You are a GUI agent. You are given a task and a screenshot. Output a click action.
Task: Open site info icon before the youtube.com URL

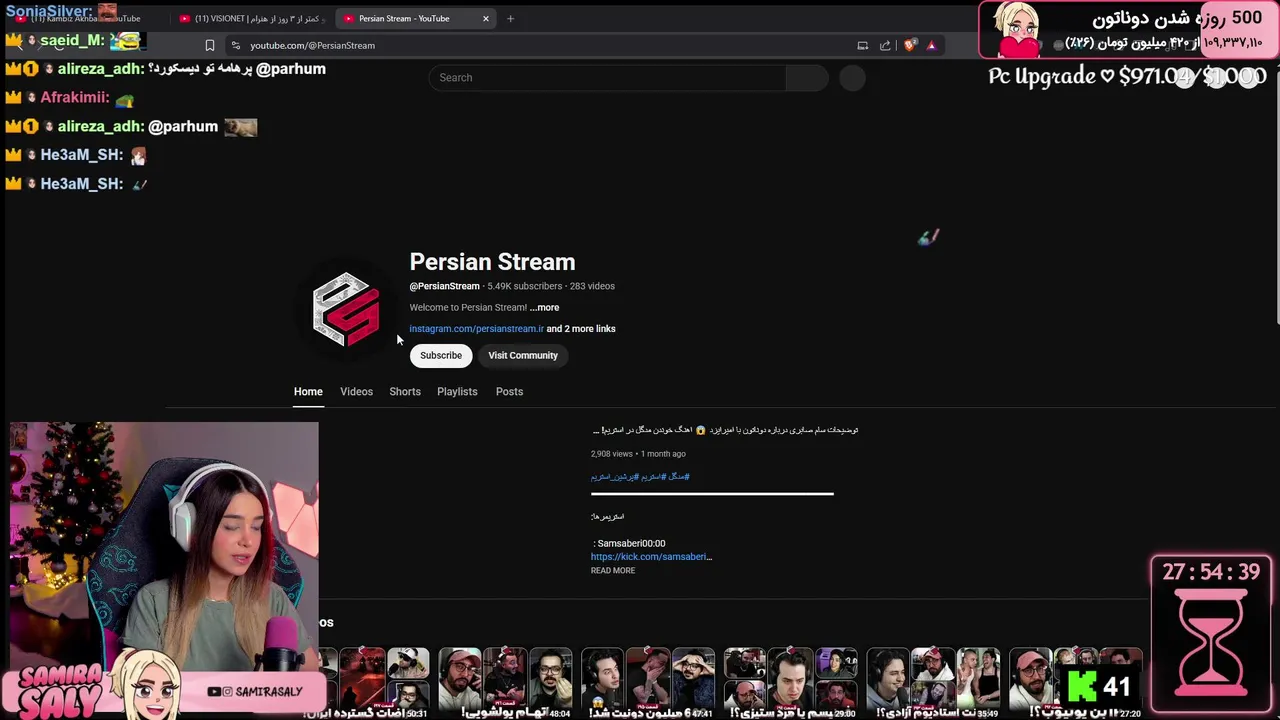point(235,45)
